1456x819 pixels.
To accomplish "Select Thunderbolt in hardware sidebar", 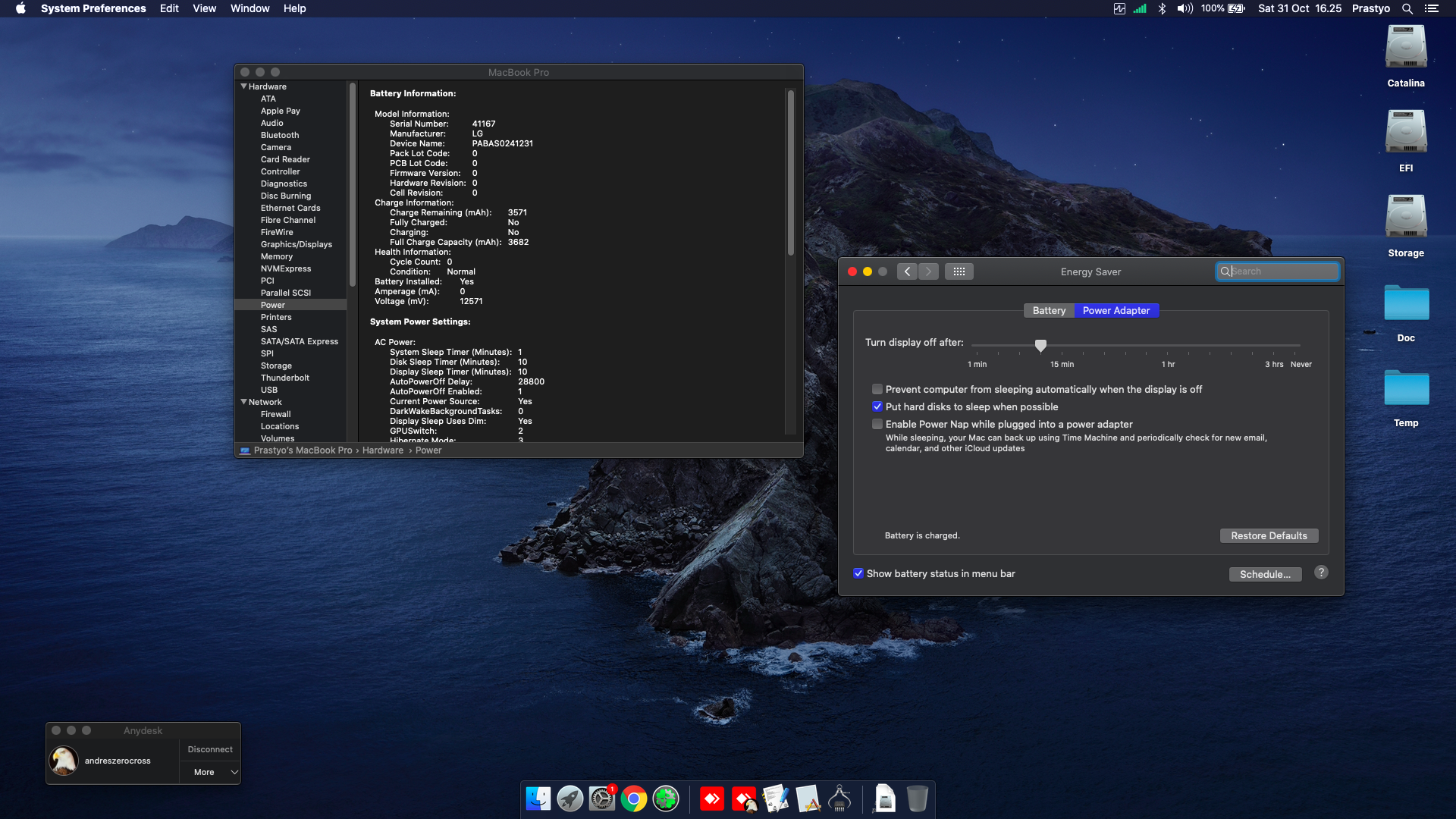I will (285, 378).
